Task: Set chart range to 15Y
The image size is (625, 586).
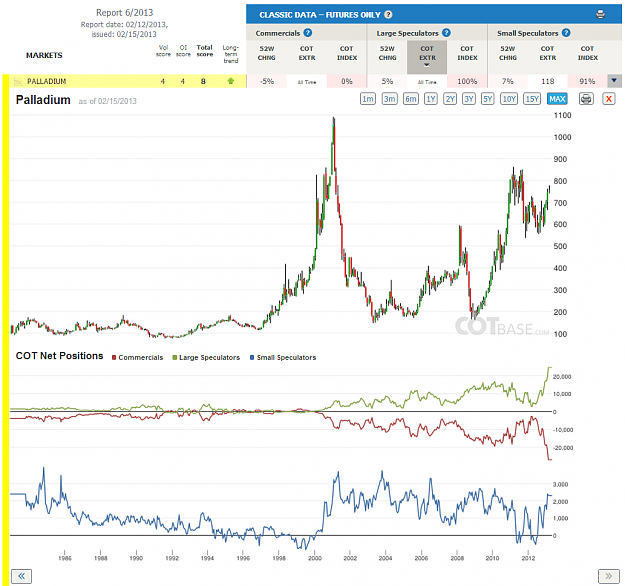Action: 532,98
